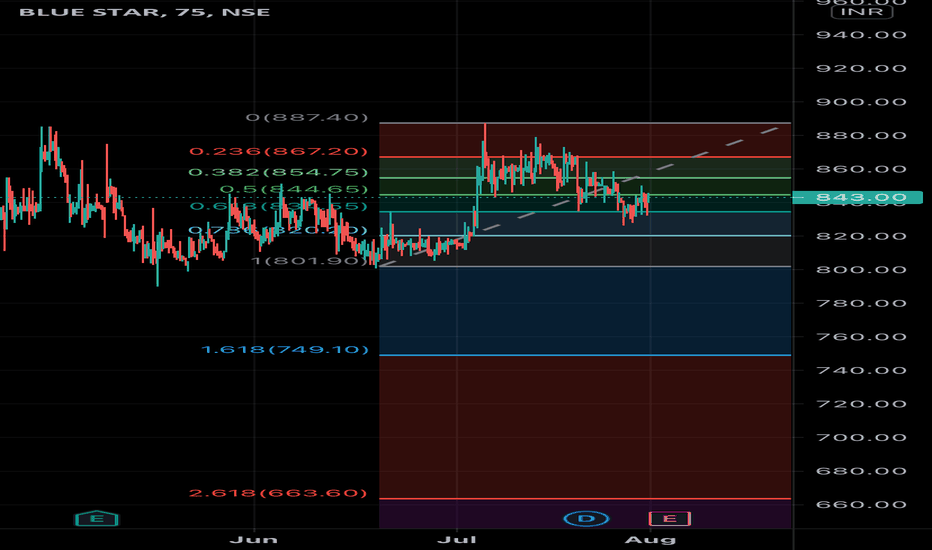The height and width of the screenshot is (550, 932).
Task: Click the Jul label on time axis
Action: [456, 539]
